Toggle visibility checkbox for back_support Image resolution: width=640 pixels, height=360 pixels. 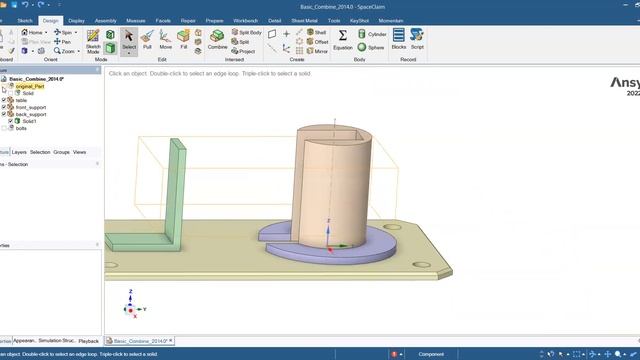point(4,114)
